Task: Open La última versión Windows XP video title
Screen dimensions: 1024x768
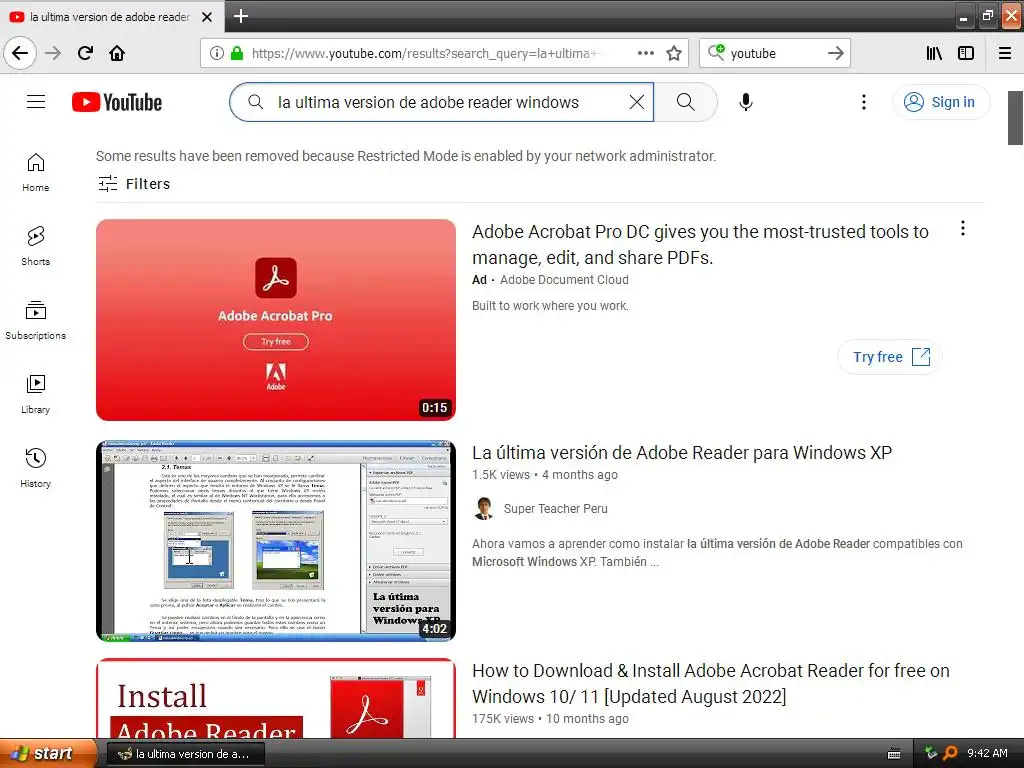Action: [682, 453]
